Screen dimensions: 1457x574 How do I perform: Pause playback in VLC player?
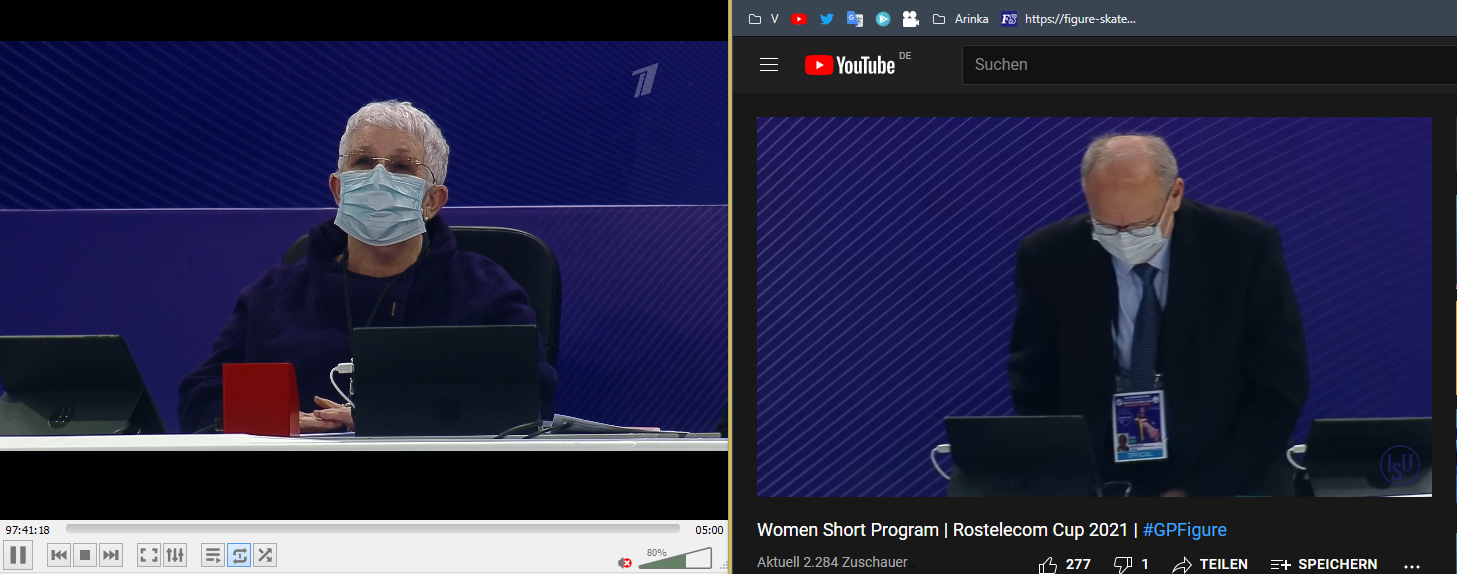point(19,554)
